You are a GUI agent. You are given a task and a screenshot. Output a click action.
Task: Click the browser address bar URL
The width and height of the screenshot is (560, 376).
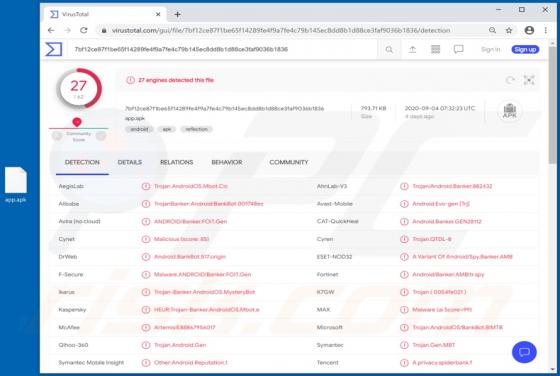[x=281, y=30]
